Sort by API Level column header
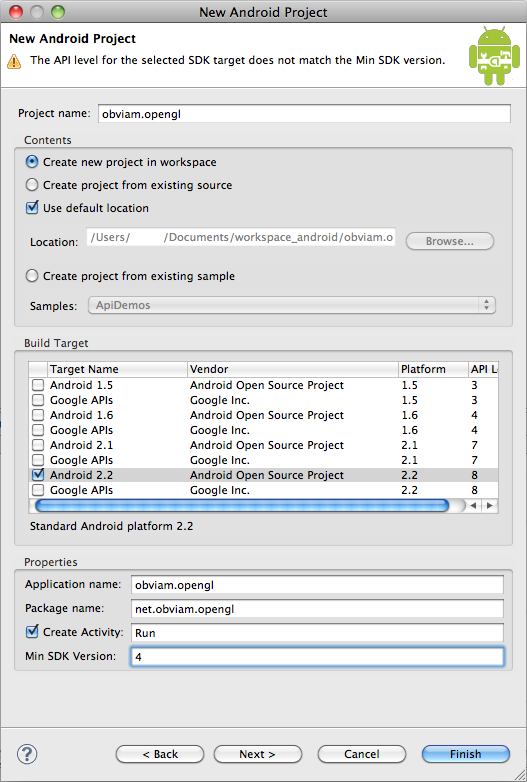This screenshot has height=782, width=527. click(x=484, y=369)
